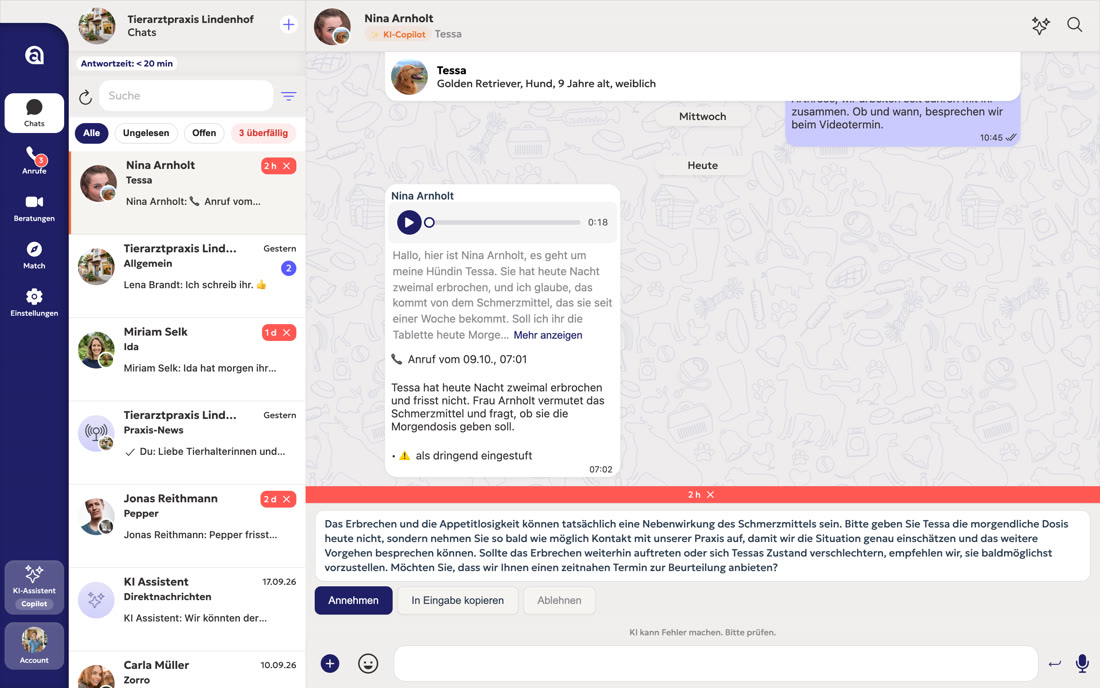
Task: Send the message with enter arrow icon
Action: point(1054,663)
